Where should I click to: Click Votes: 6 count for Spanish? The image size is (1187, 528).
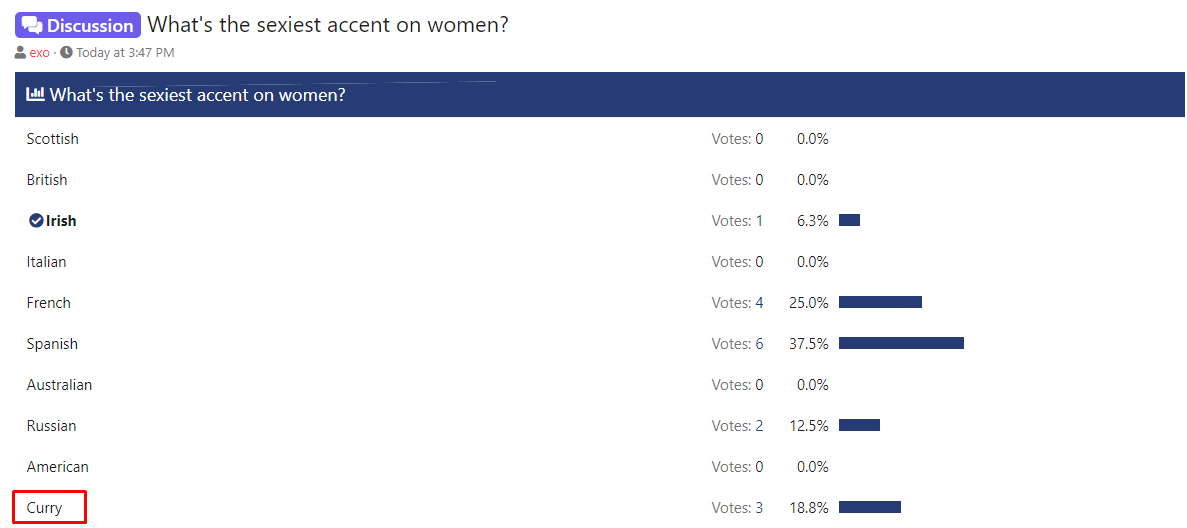737,343
